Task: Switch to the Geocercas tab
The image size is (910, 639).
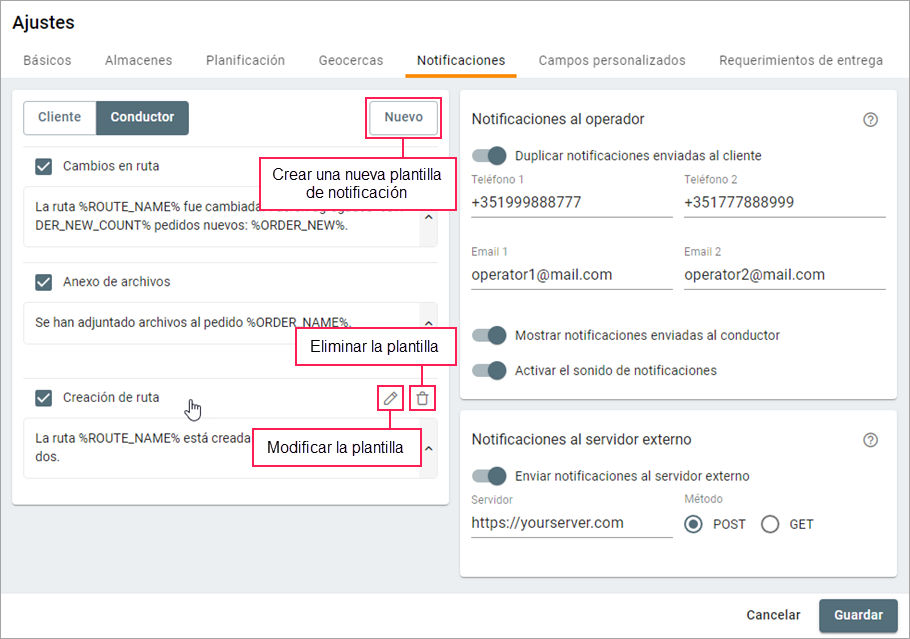Action: click(351, 60)
